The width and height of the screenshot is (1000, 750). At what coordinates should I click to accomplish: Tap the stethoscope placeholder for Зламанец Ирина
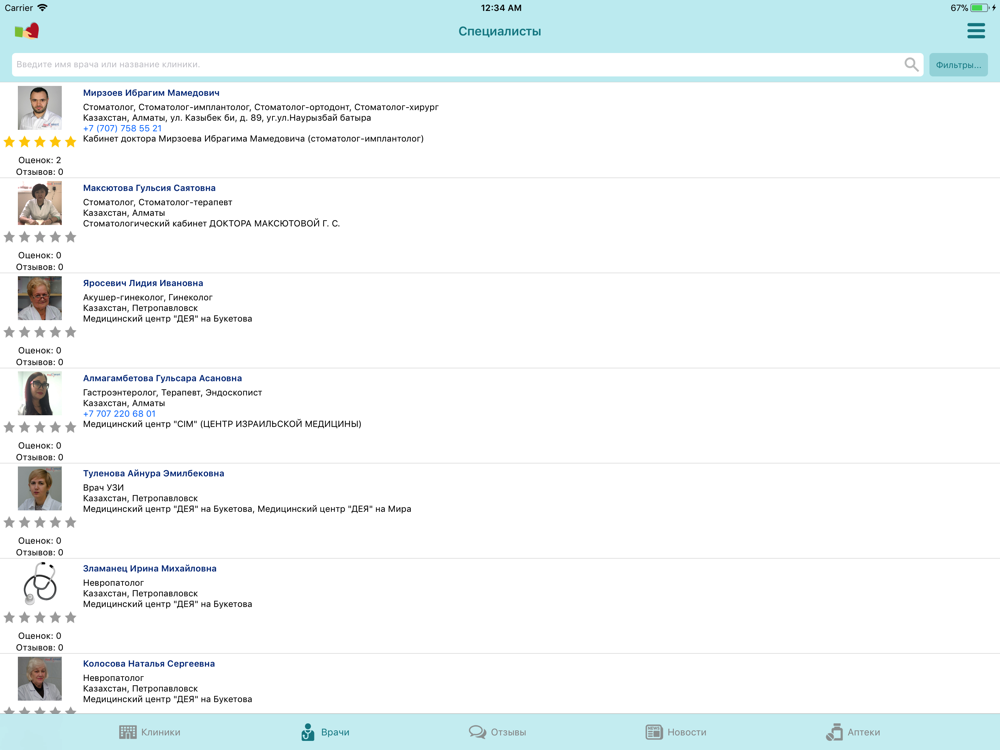[x=40, y=583]
